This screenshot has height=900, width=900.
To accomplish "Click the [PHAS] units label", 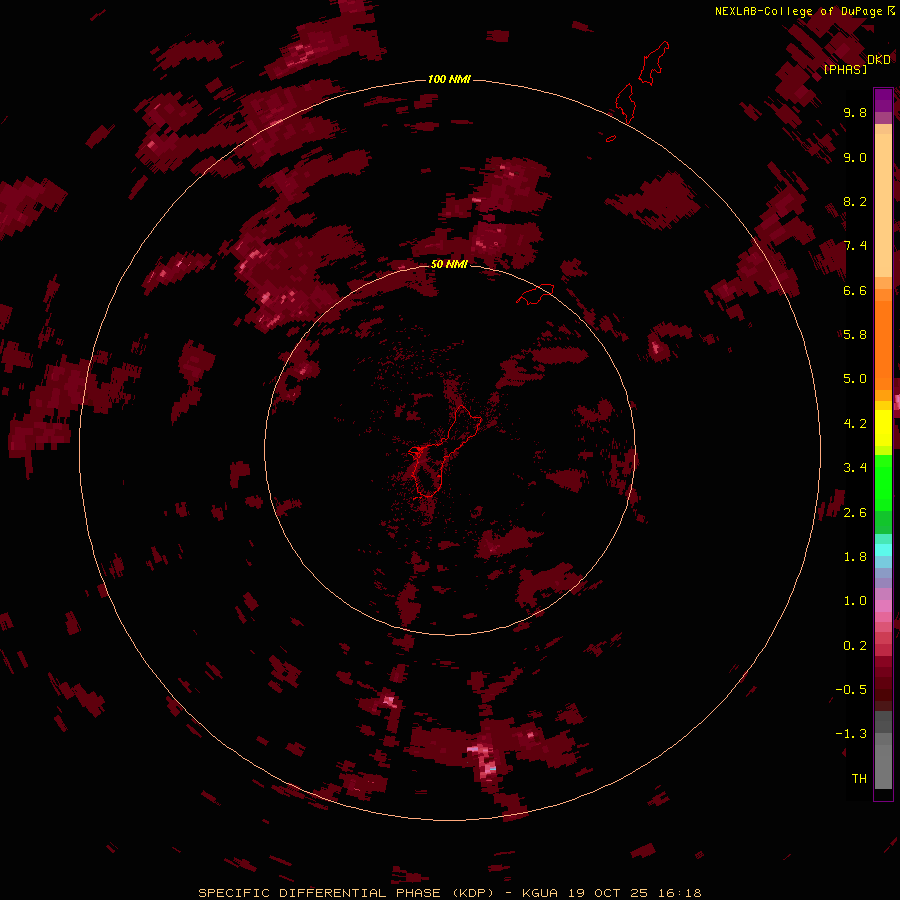I will click(x=845, y=69).
